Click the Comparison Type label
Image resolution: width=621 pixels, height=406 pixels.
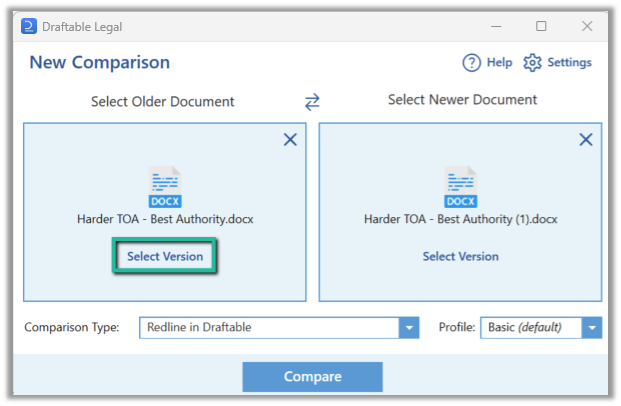[x=72, y=328]
